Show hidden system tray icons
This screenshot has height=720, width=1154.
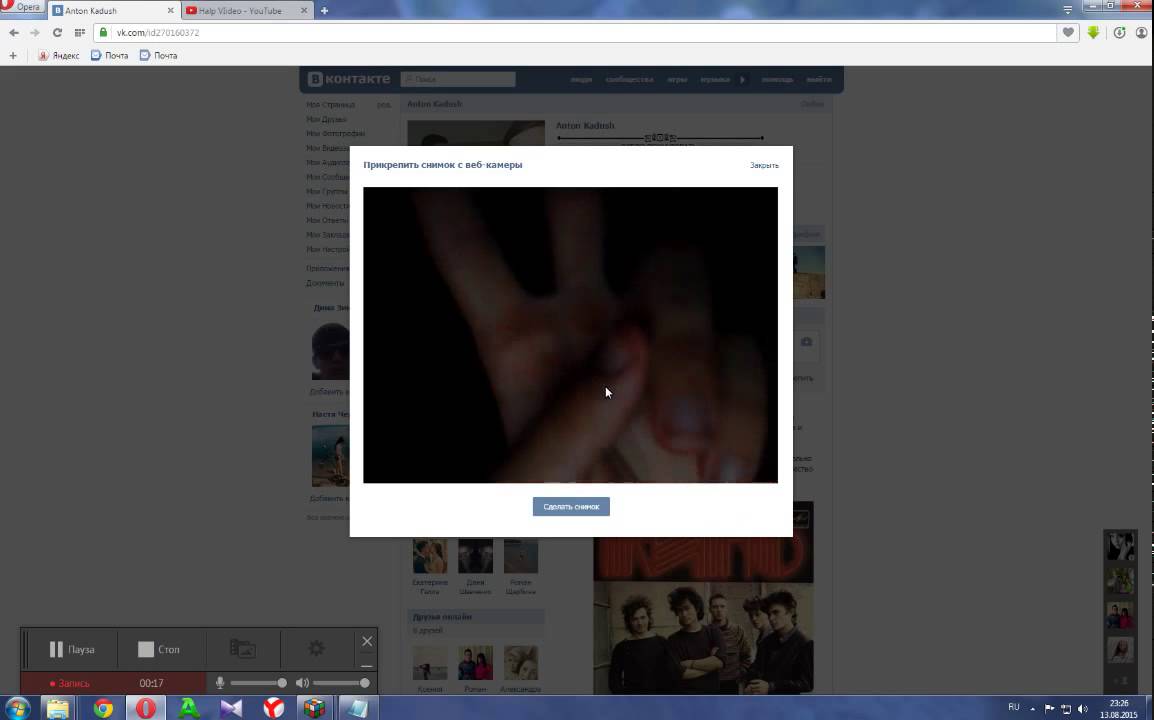pyautogui.click(x=1033, y=709)
